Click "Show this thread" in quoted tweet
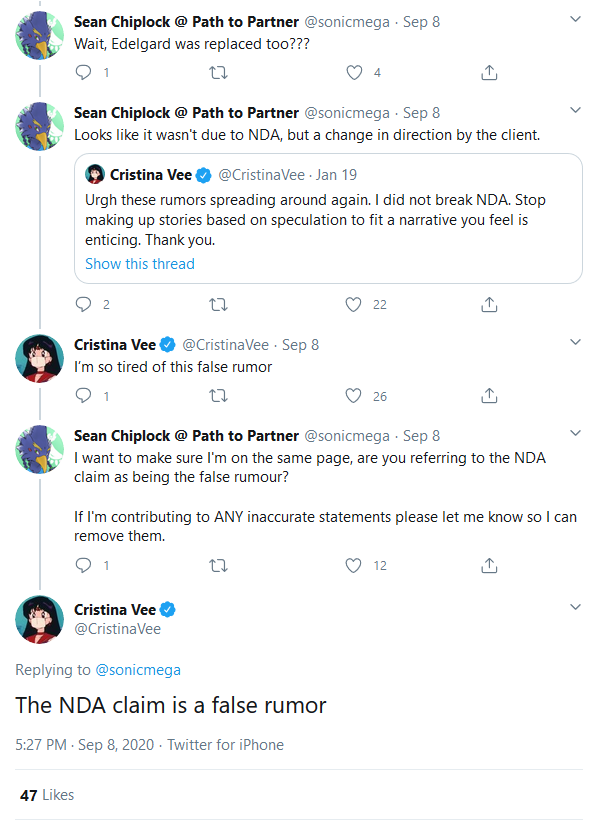This screenshot has width=593, height=821. pos(140,264)
